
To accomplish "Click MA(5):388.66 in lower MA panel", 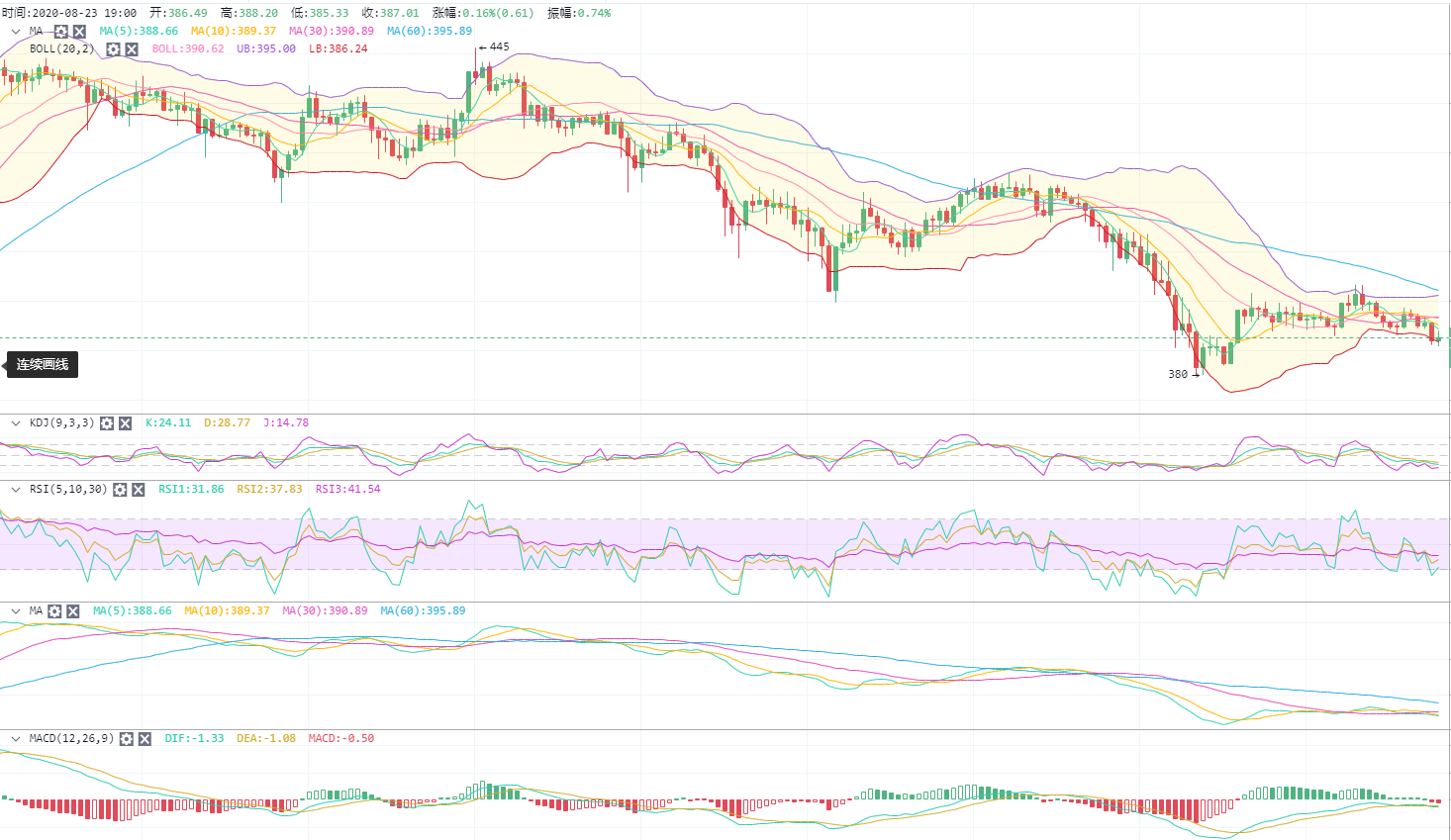I will click(132, 611).
